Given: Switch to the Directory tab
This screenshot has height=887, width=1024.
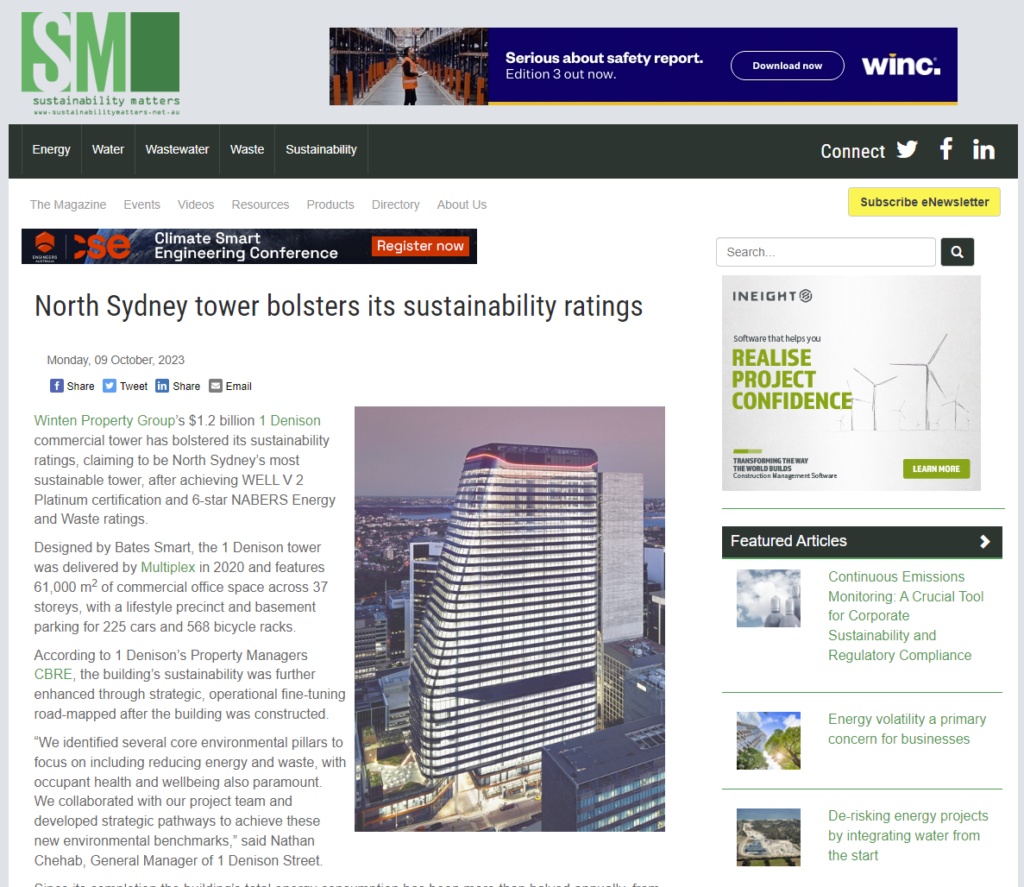Looking at the screenshot, I should pos(395,204).
